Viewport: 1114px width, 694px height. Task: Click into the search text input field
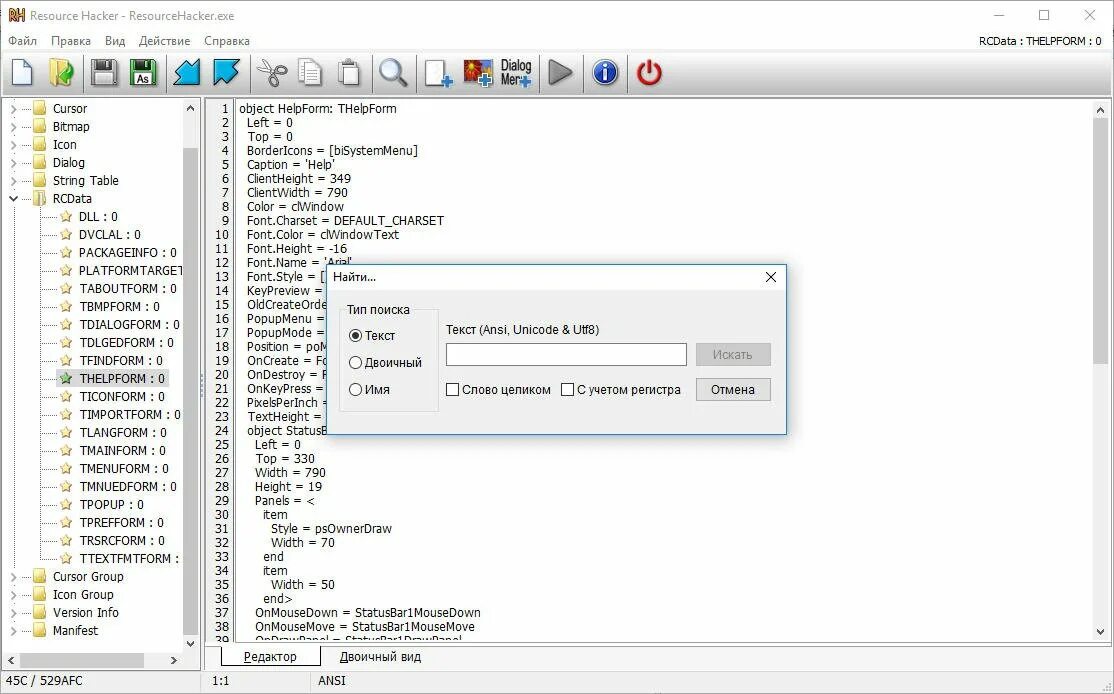[x=566, y=354]
